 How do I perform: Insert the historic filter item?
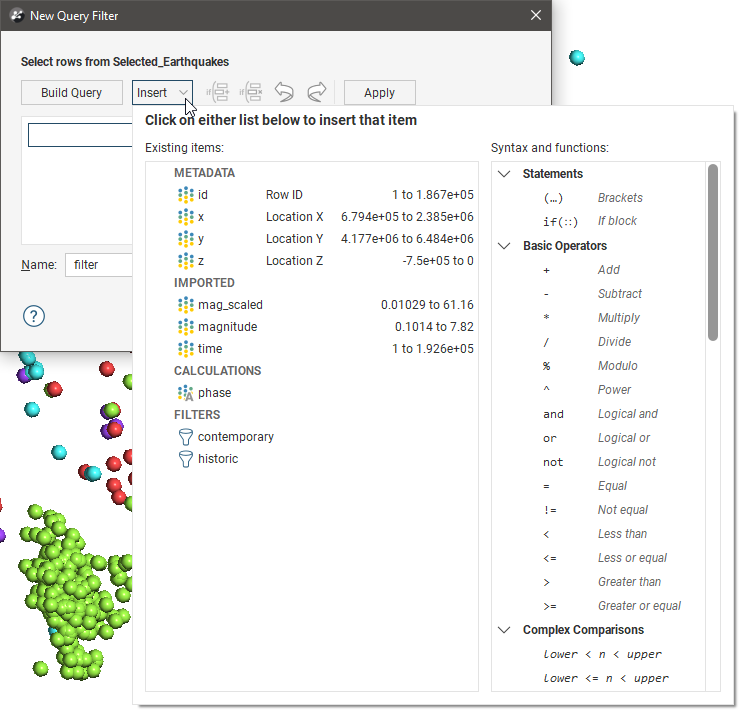pos(218,459)
